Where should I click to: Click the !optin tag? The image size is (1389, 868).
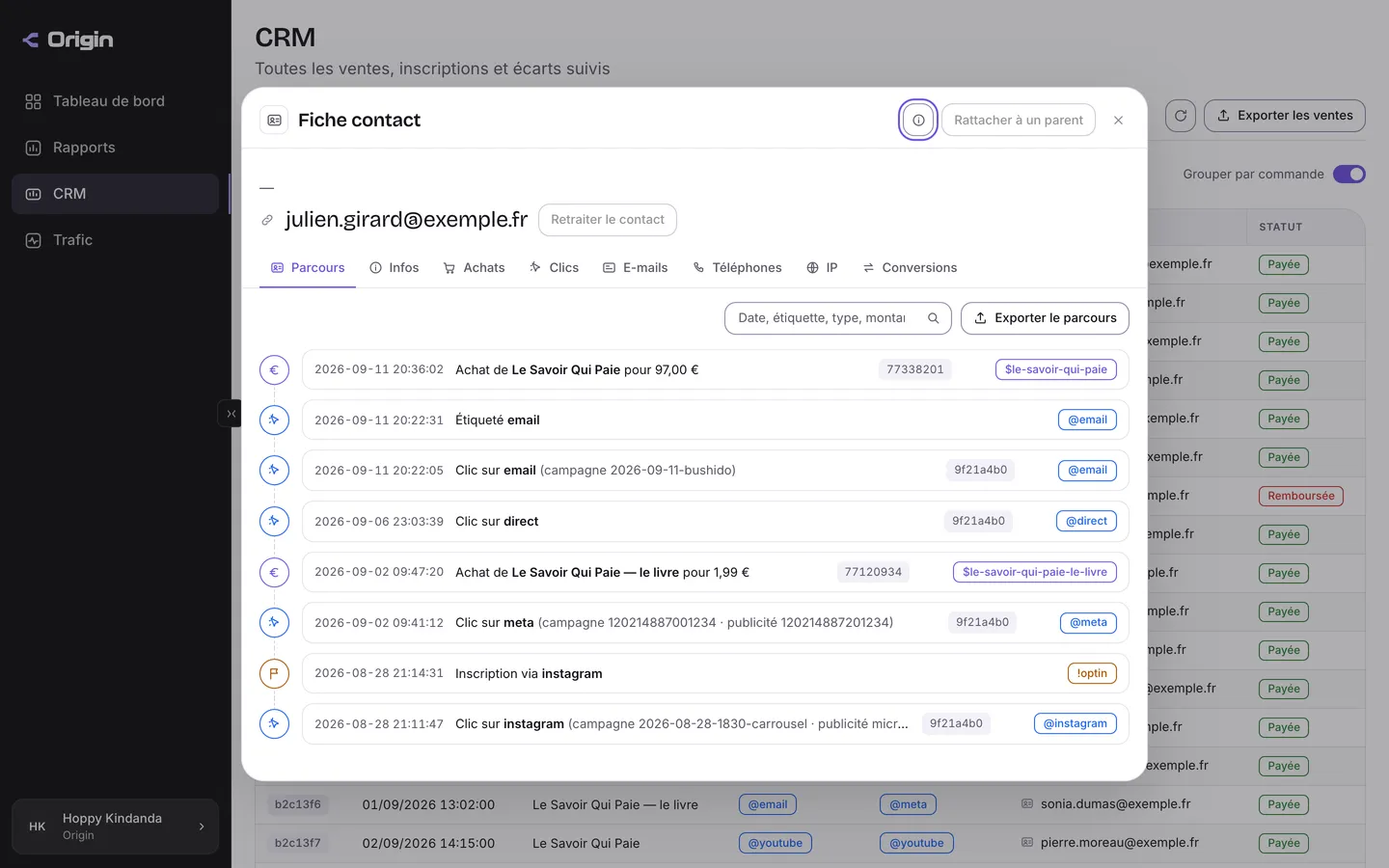click(x=1092, y=673)
